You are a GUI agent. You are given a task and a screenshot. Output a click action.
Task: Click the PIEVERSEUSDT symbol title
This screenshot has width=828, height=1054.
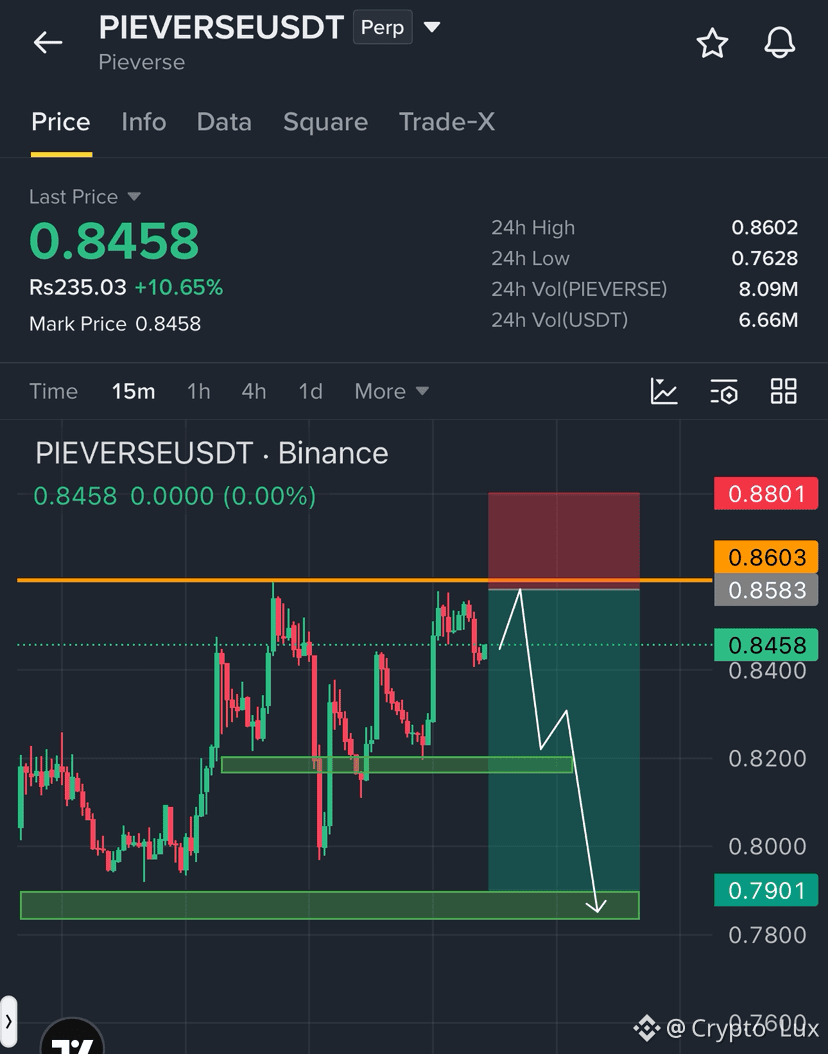coord(221,28)
